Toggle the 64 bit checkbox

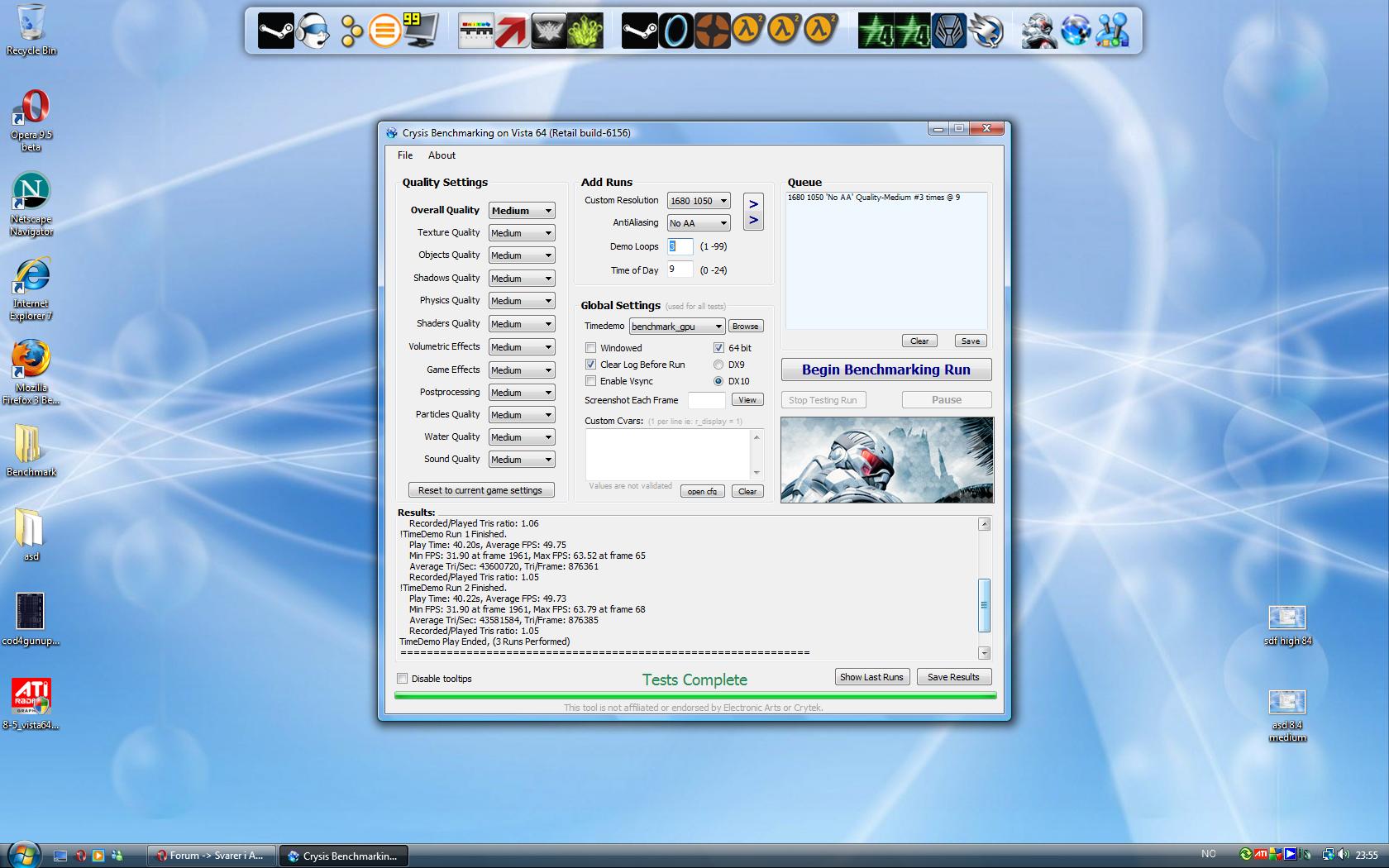tap(718, 348)
